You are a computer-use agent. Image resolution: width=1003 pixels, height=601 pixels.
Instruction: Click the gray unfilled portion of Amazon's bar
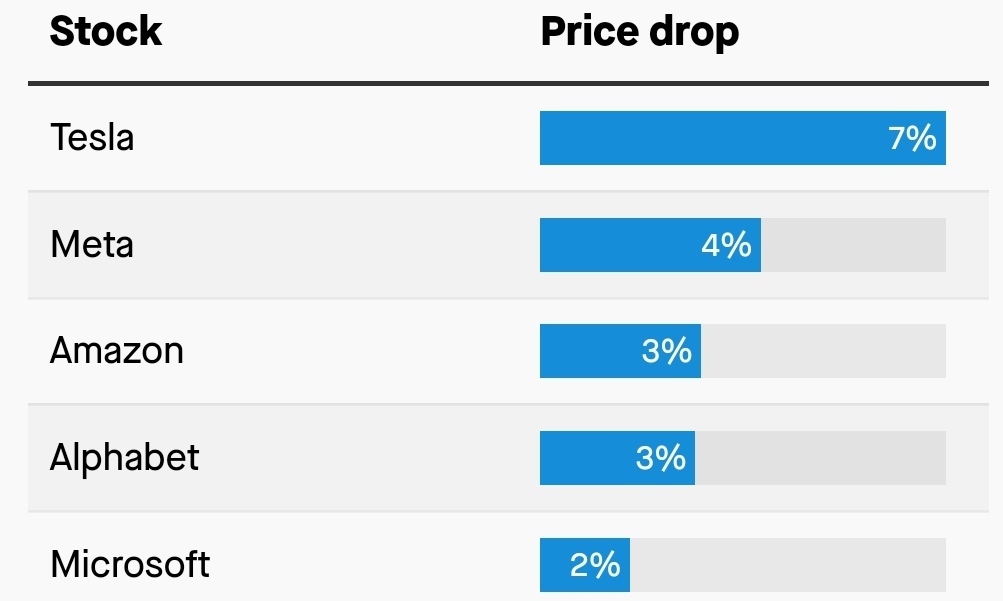coord(823,351)
